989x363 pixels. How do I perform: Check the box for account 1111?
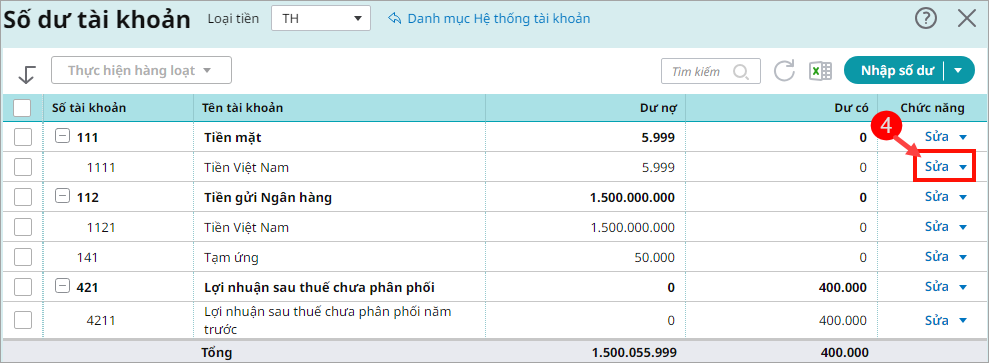pyautogui.click(x=23, y=167)
